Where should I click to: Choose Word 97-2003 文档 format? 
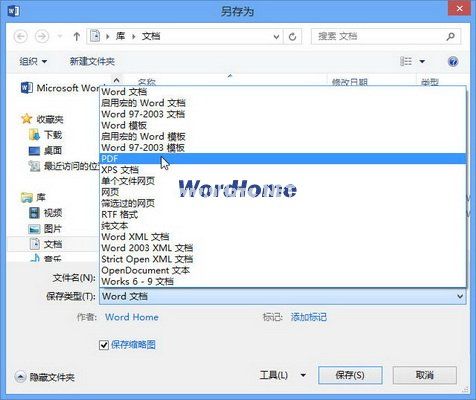pyautogui.click(x=283, y=114)
